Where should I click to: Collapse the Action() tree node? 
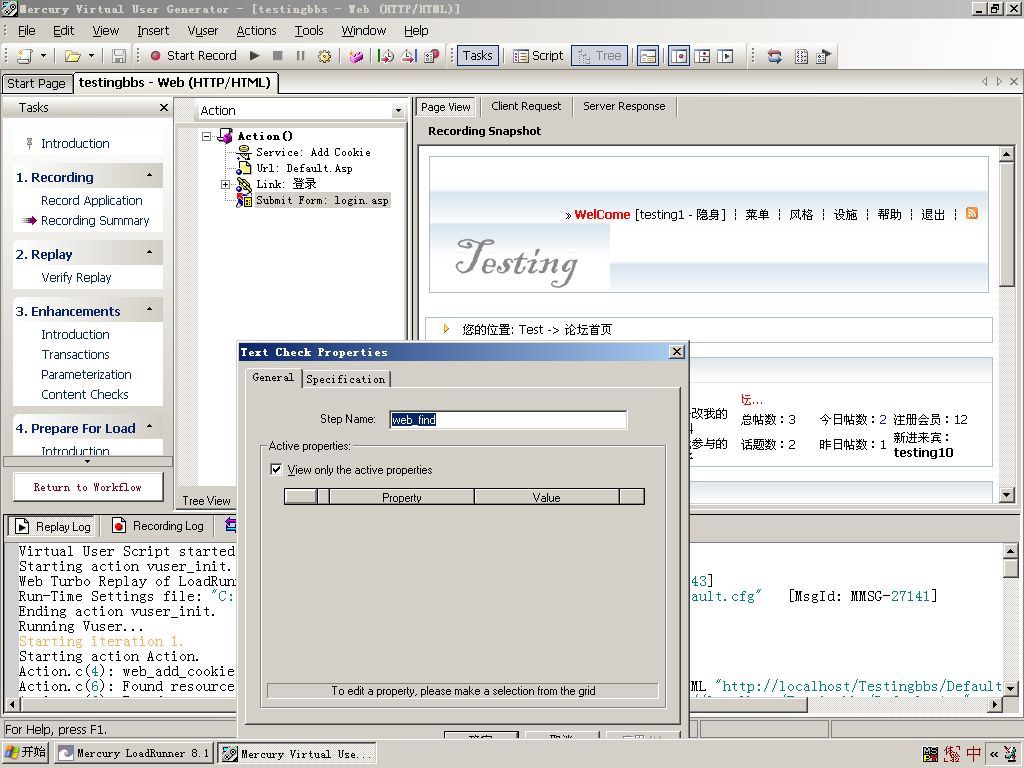[x=207, y=136]
